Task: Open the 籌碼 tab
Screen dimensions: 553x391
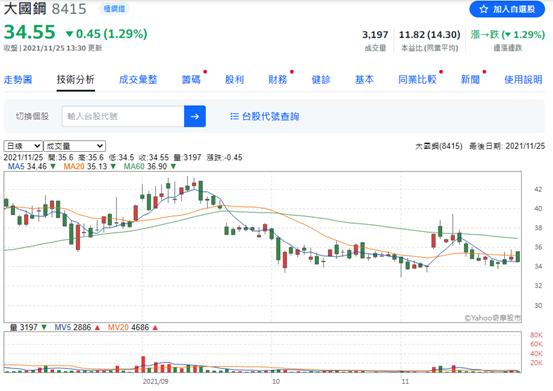Action: coord(191,79)
